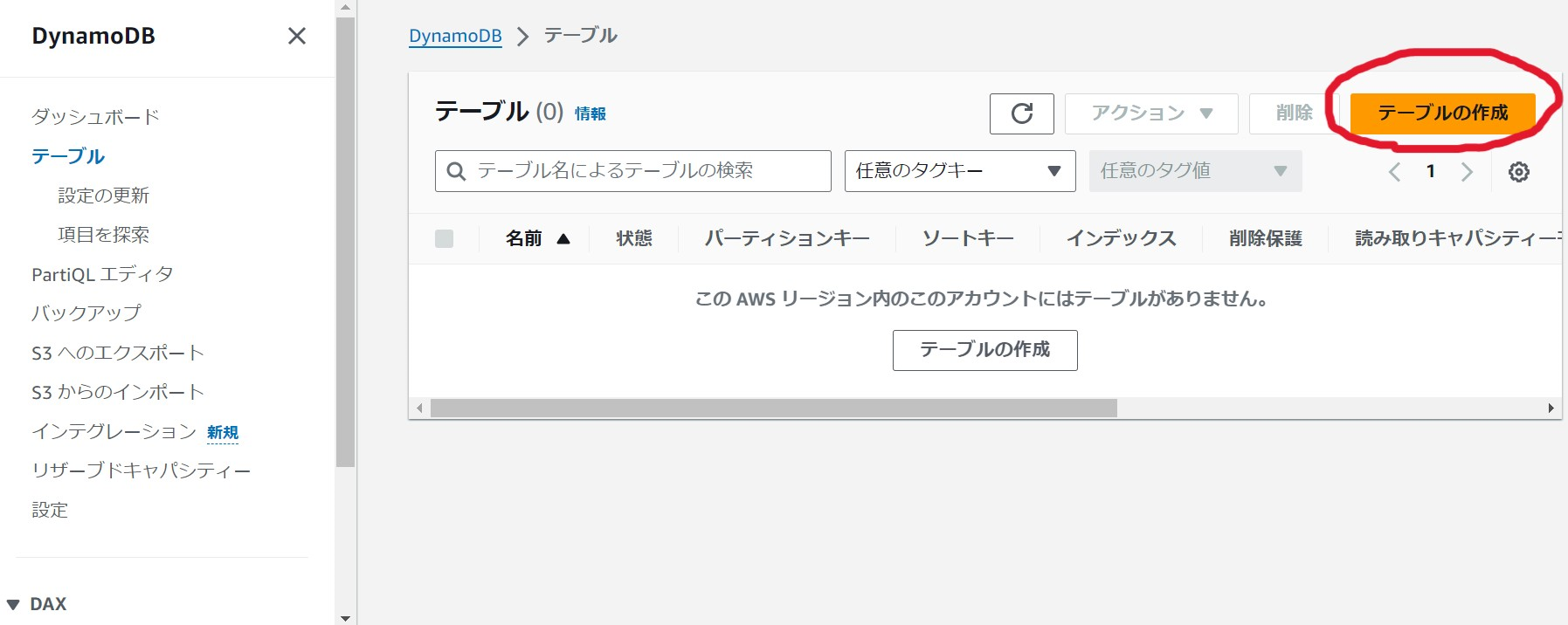This screenshot has height=625, width=1568.
Task: Go to previous page of tables
Action: click(1394, 172)
